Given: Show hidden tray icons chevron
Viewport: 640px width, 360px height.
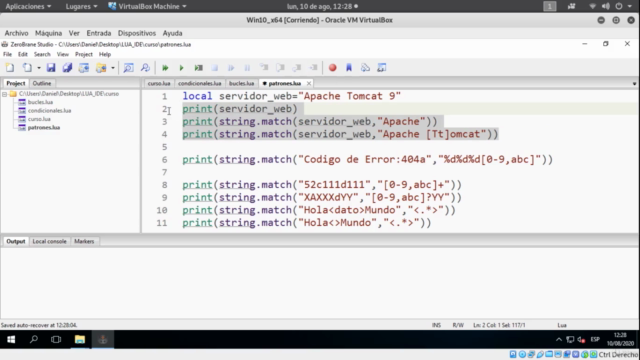Looking at the screenshot, I should tap(559, 340).
